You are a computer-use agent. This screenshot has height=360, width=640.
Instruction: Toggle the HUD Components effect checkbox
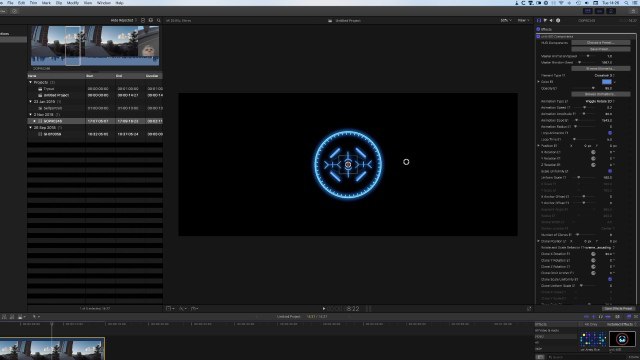click(538, 36)
